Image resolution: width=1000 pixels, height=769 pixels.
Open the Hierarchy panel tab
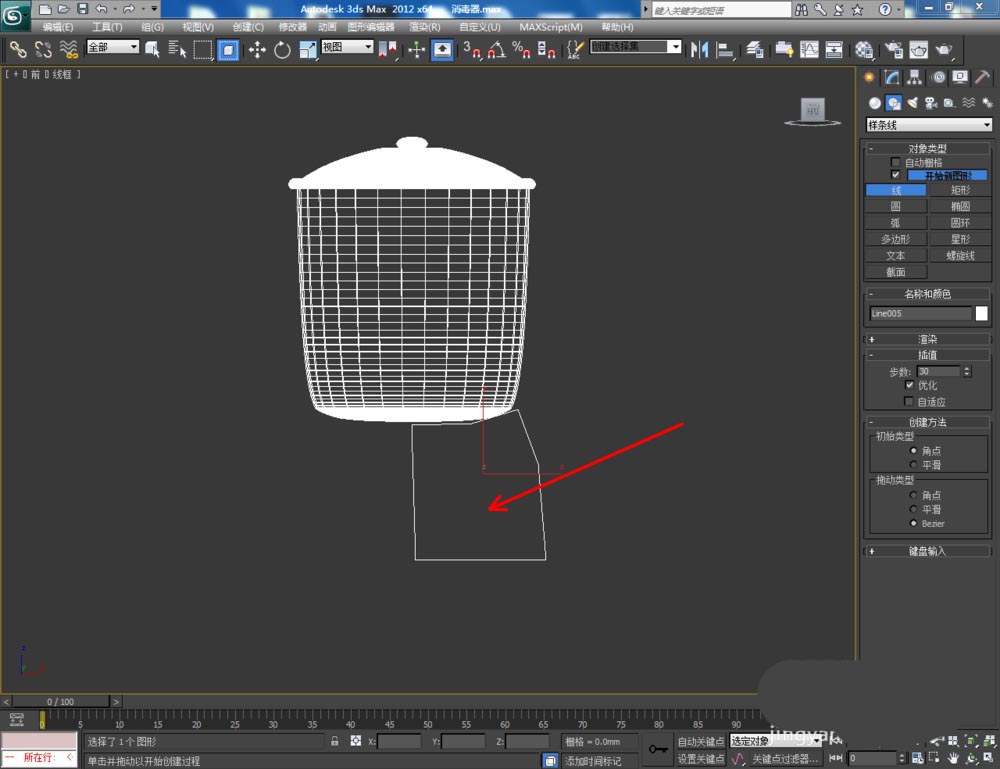915,78
